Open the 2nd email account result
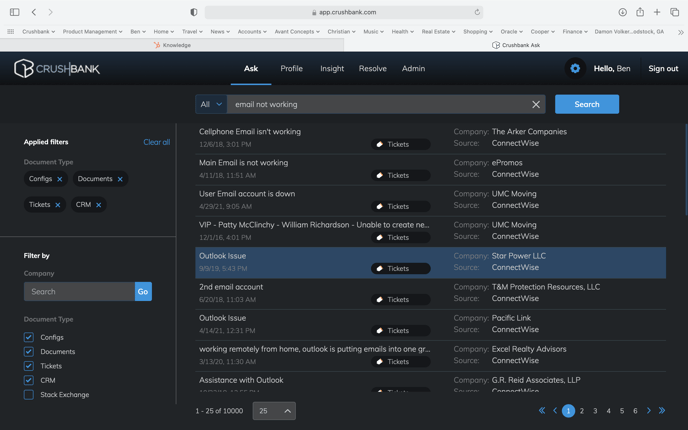The height and width of the screenshot is (430, 688). point(430,294)
